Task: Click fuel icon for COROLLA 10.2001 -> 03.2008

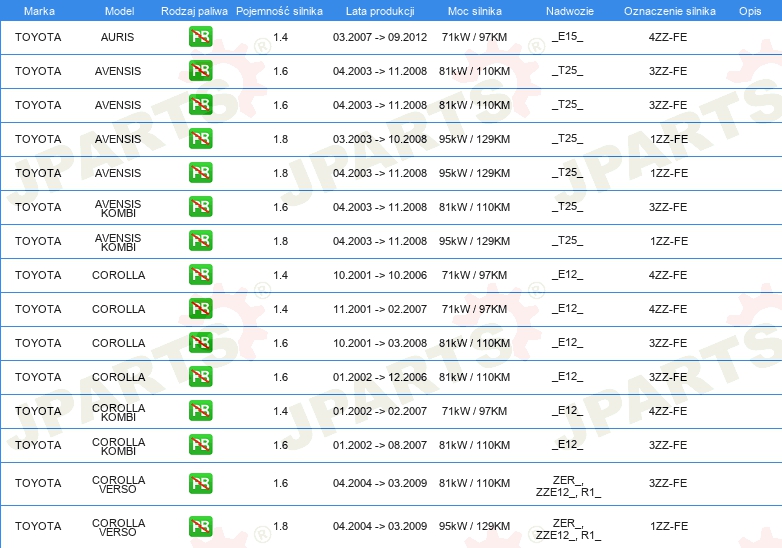Action: tap(200, 343)
